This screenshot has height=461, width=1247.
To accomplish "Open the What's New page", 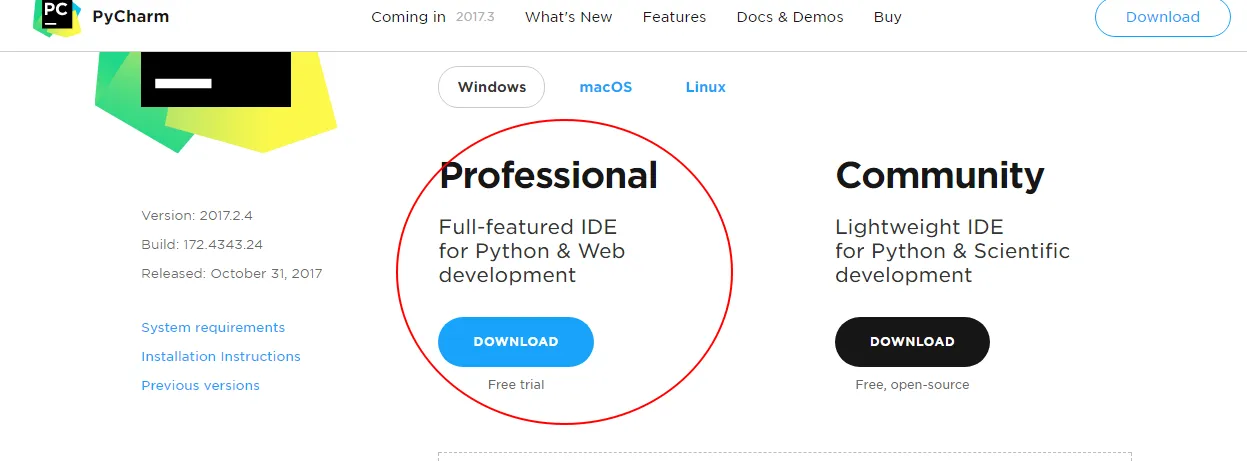I will click(x=568, y=17).
